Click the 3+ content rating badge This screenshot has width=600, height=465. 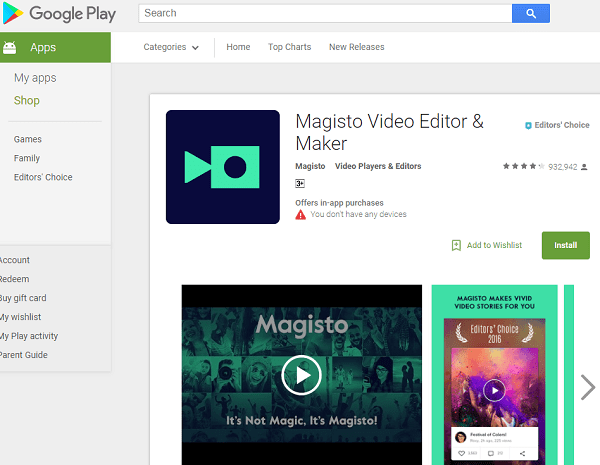[300, 184]
